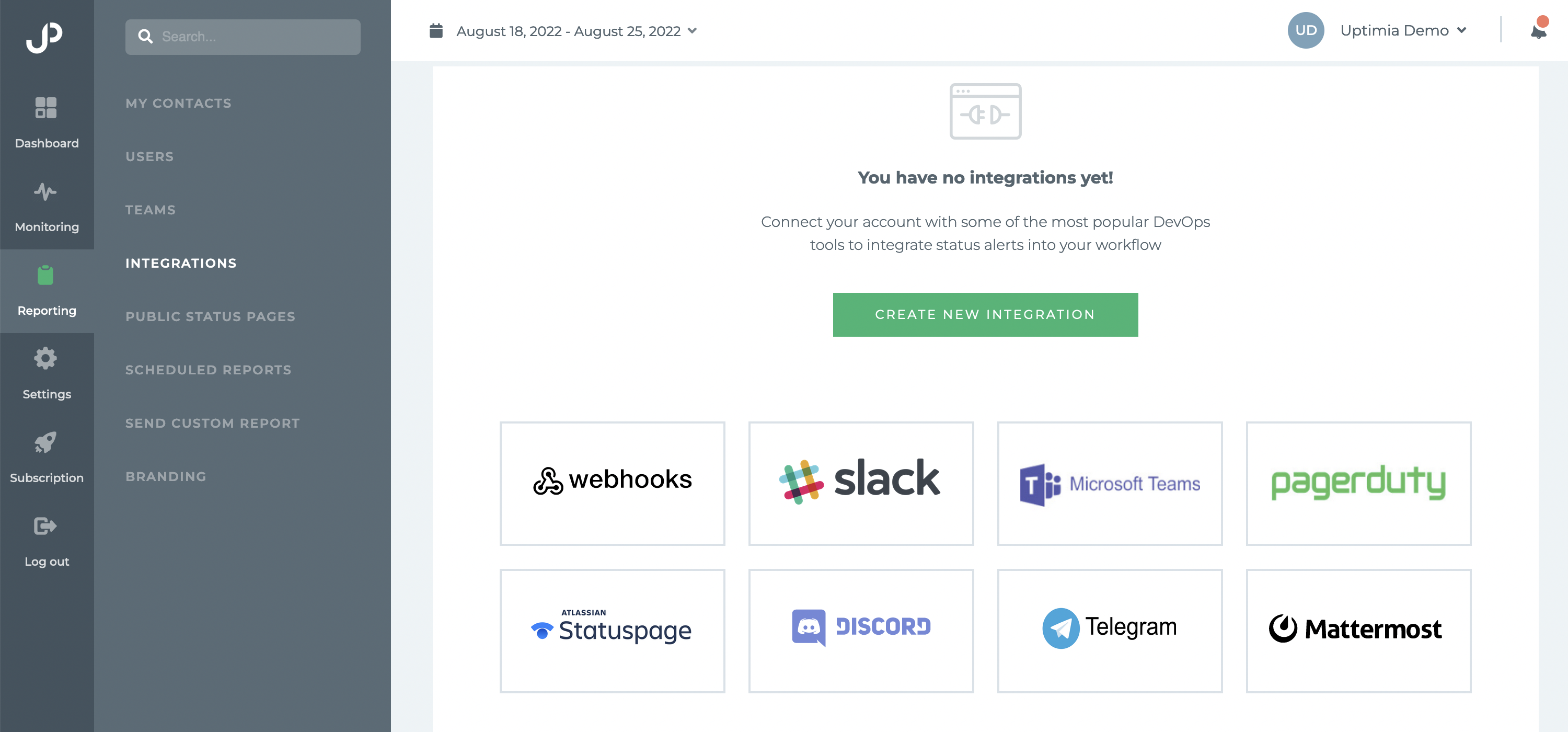
Task: Open Scheduled Reports menu item
Action: tap(208, 370)
